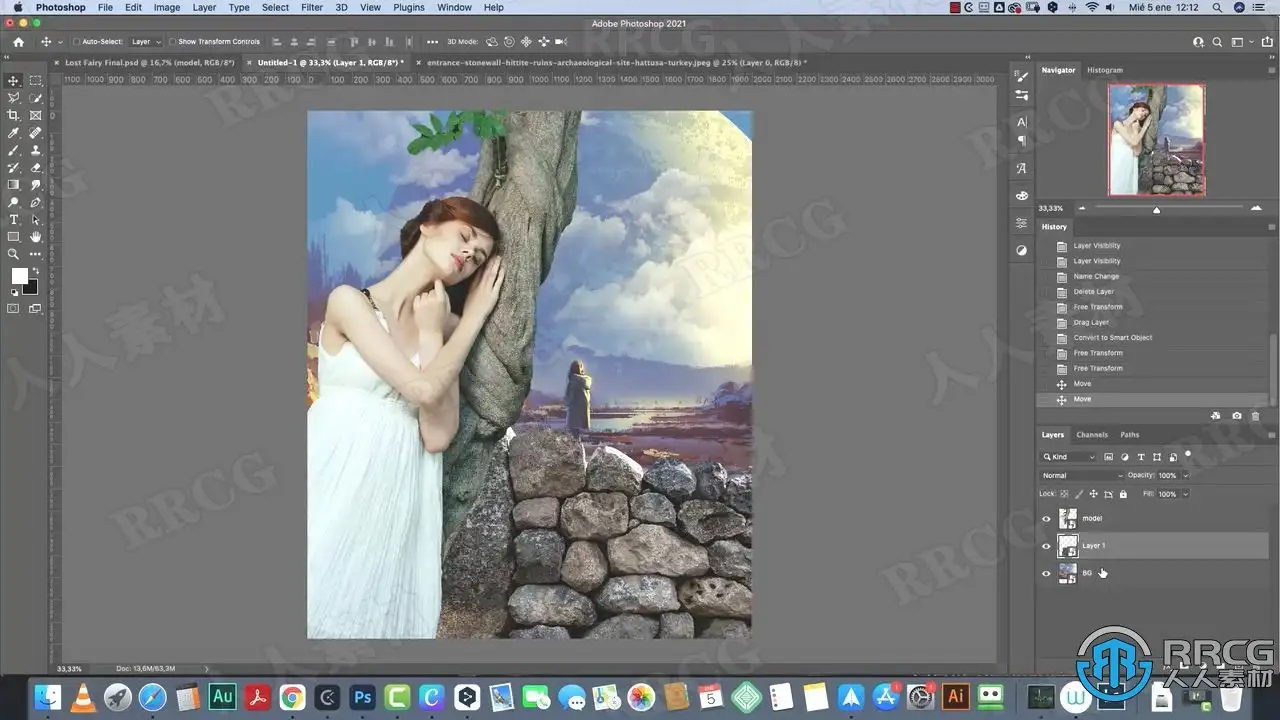
Task: Toggle visibility of the BG layer
Action: tap(1047, 573)
